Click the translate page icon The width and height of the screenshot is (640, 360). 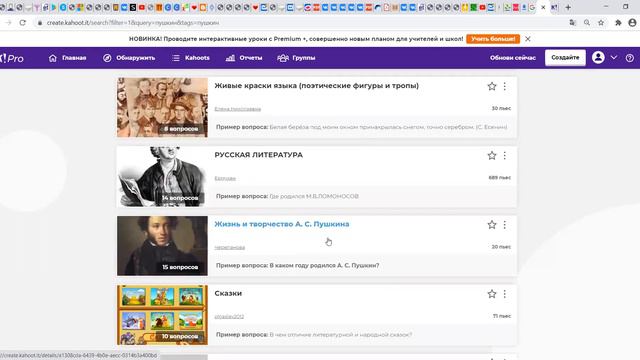coord(572,23)
